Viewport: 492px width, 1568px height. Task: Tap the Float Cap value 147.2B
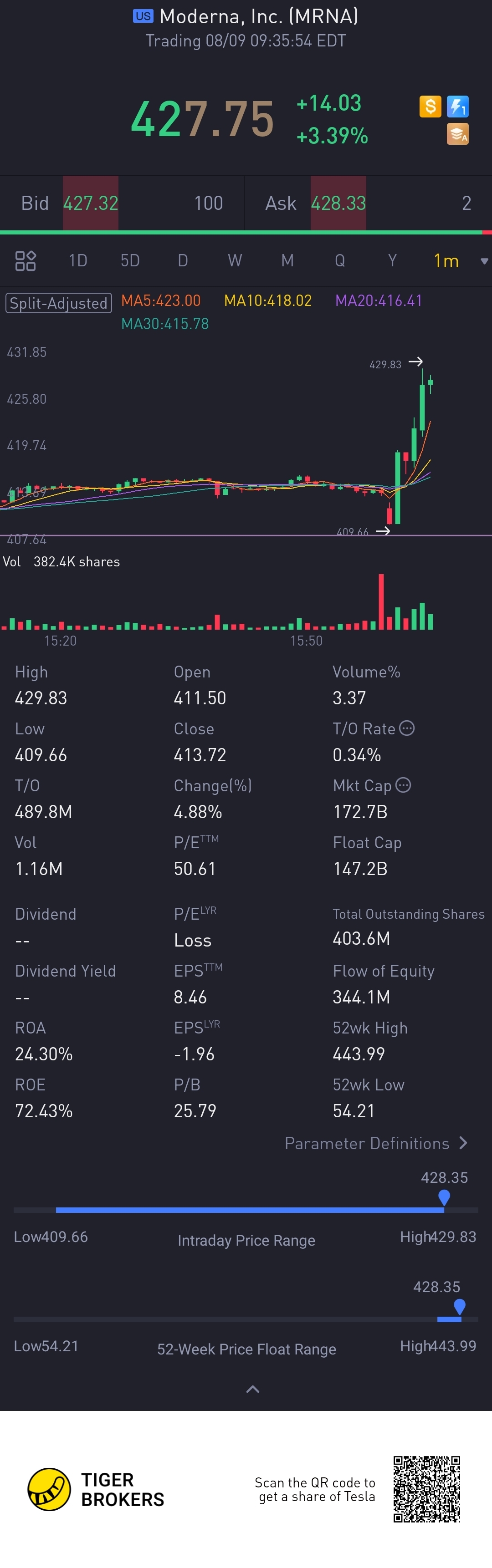pos(360,869)
